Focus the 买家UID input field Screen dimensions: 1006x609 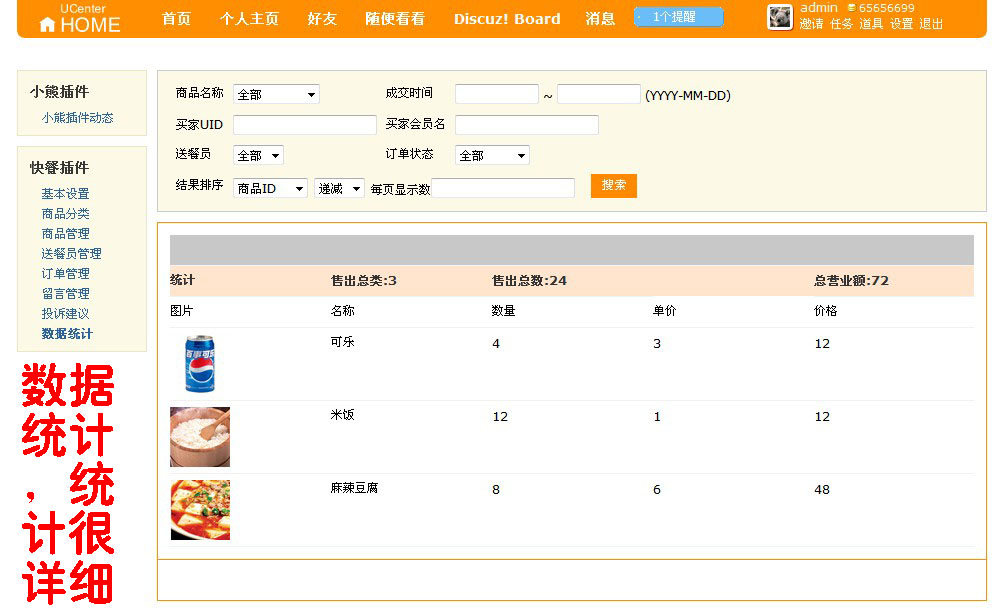[305, 124]
